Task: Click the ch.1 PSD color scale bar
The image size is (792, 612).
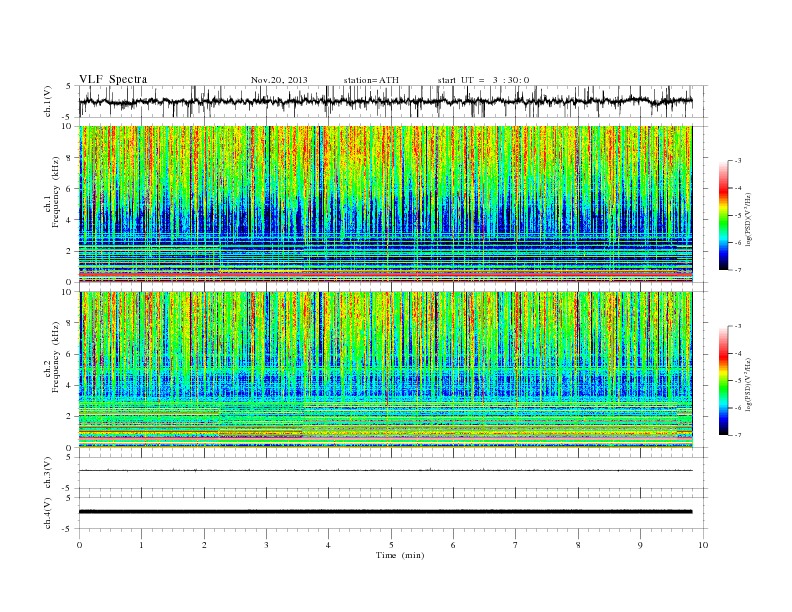Action: click(724, 216)
